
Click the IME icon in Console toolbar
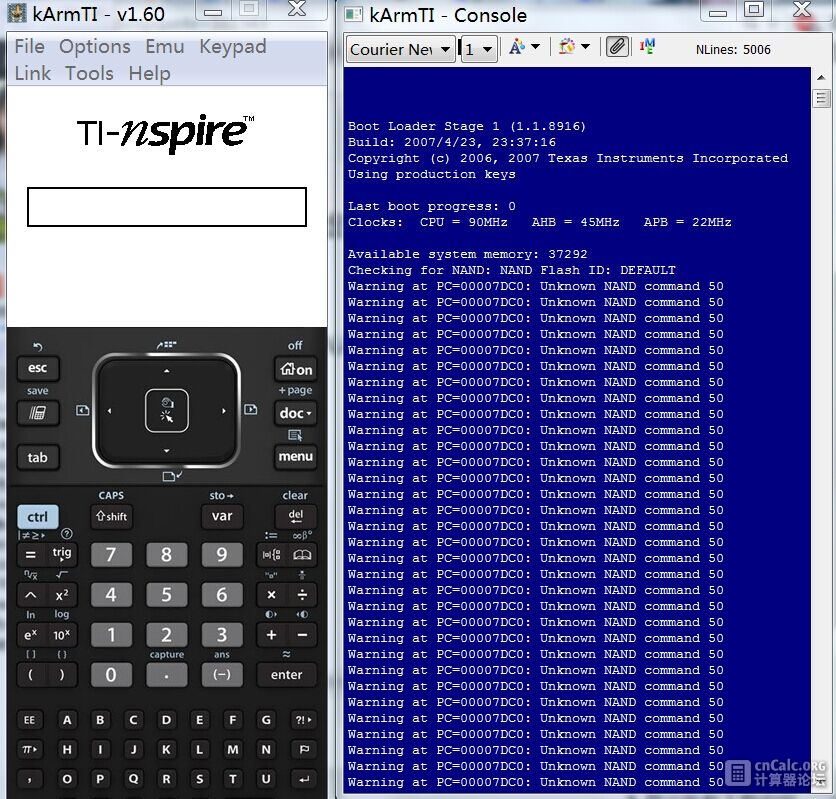coord(647,47)
